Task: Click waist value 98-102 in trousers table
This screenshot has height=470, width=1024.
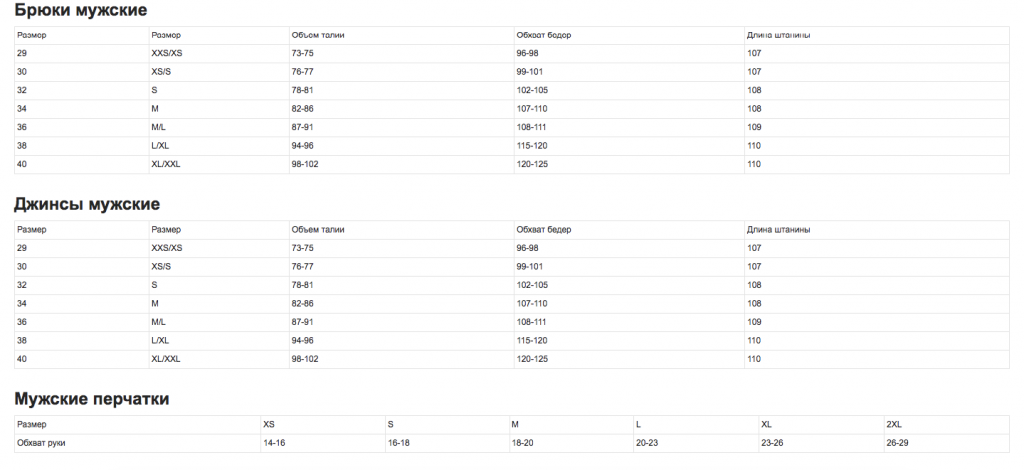Action: tap(305, 164)
